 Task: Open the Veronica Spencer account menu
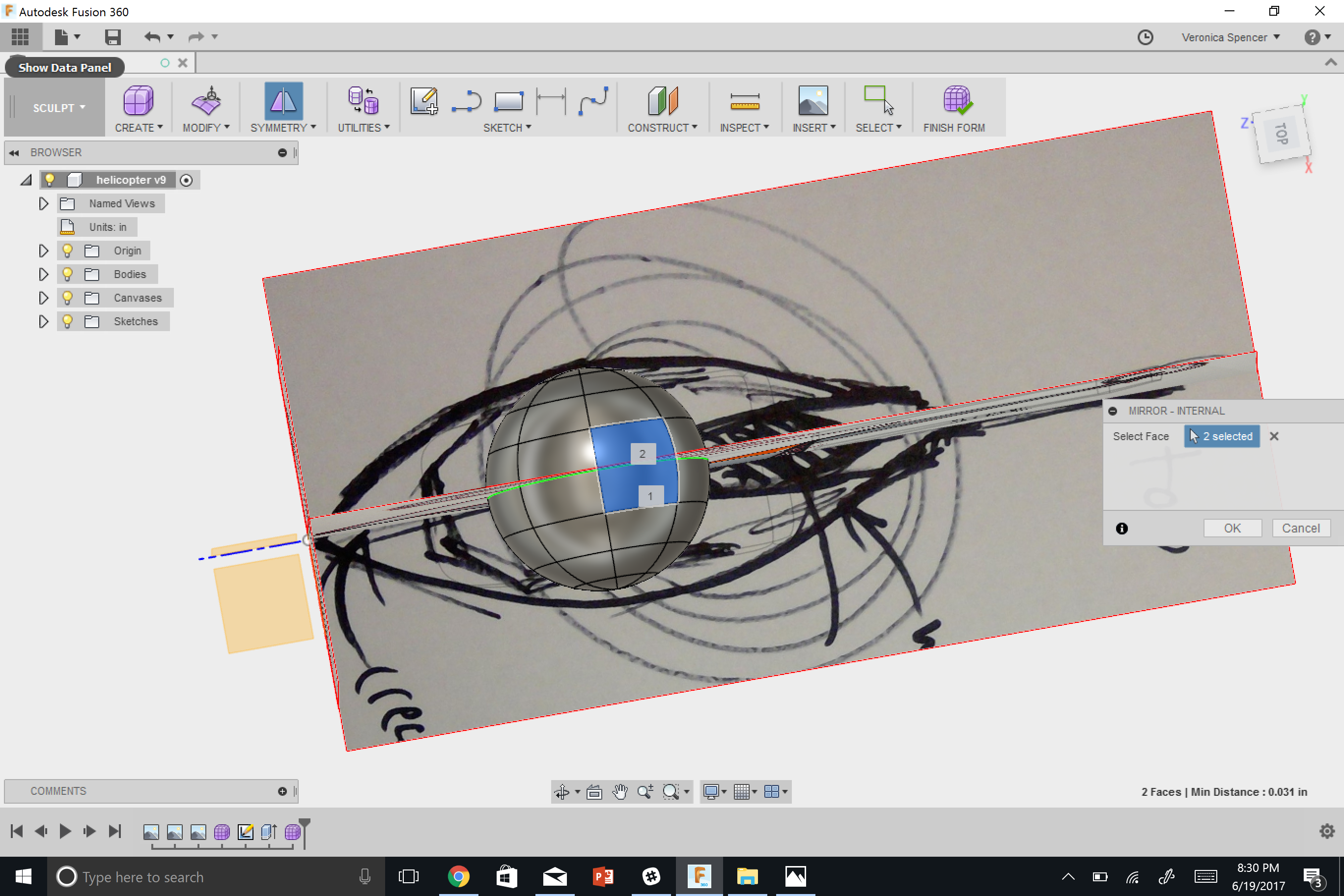[x=1231, y=37]
